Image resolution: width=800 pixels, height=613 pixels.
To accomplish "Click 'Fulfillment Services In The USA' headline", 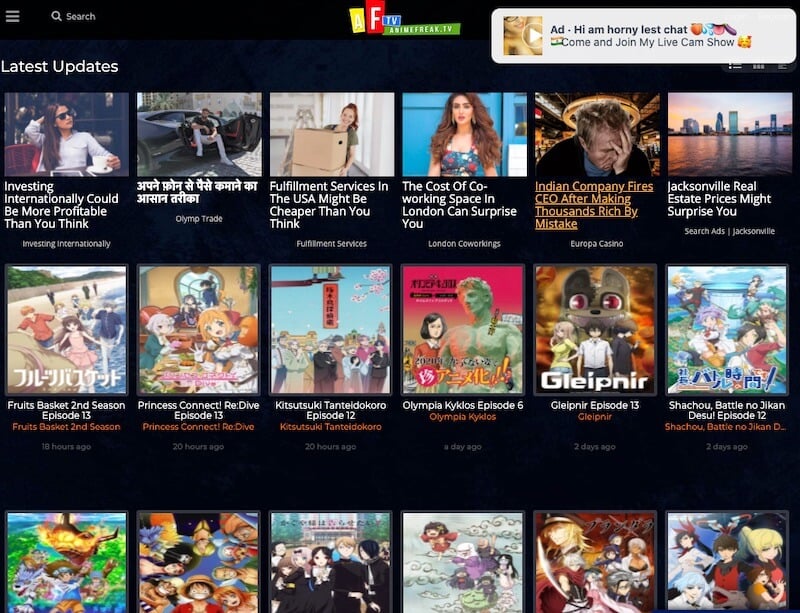I will (x=329, y=205).
